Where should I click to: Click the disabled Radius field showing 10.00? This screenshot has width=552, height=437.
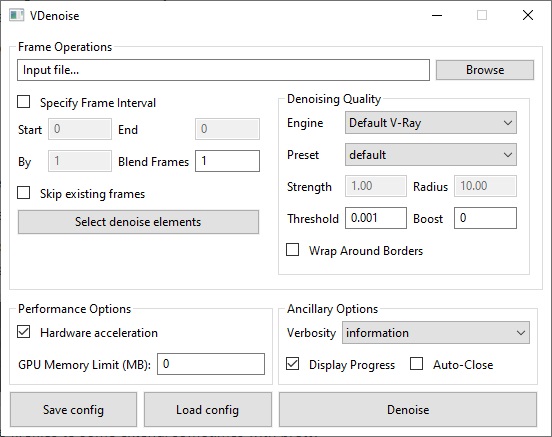(485, 186)
